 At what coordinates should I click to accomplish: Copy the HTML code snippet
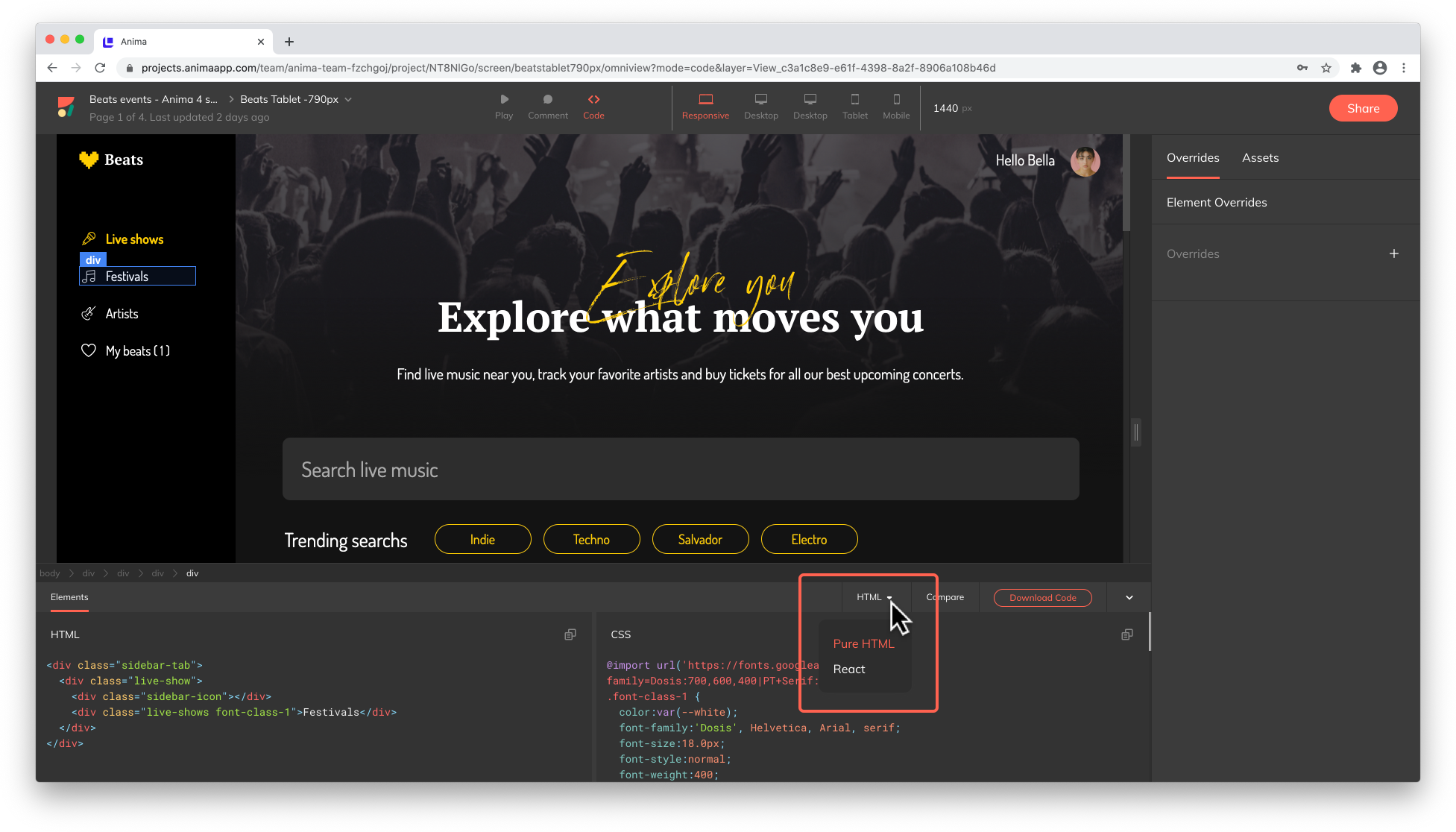coord(570,634)
